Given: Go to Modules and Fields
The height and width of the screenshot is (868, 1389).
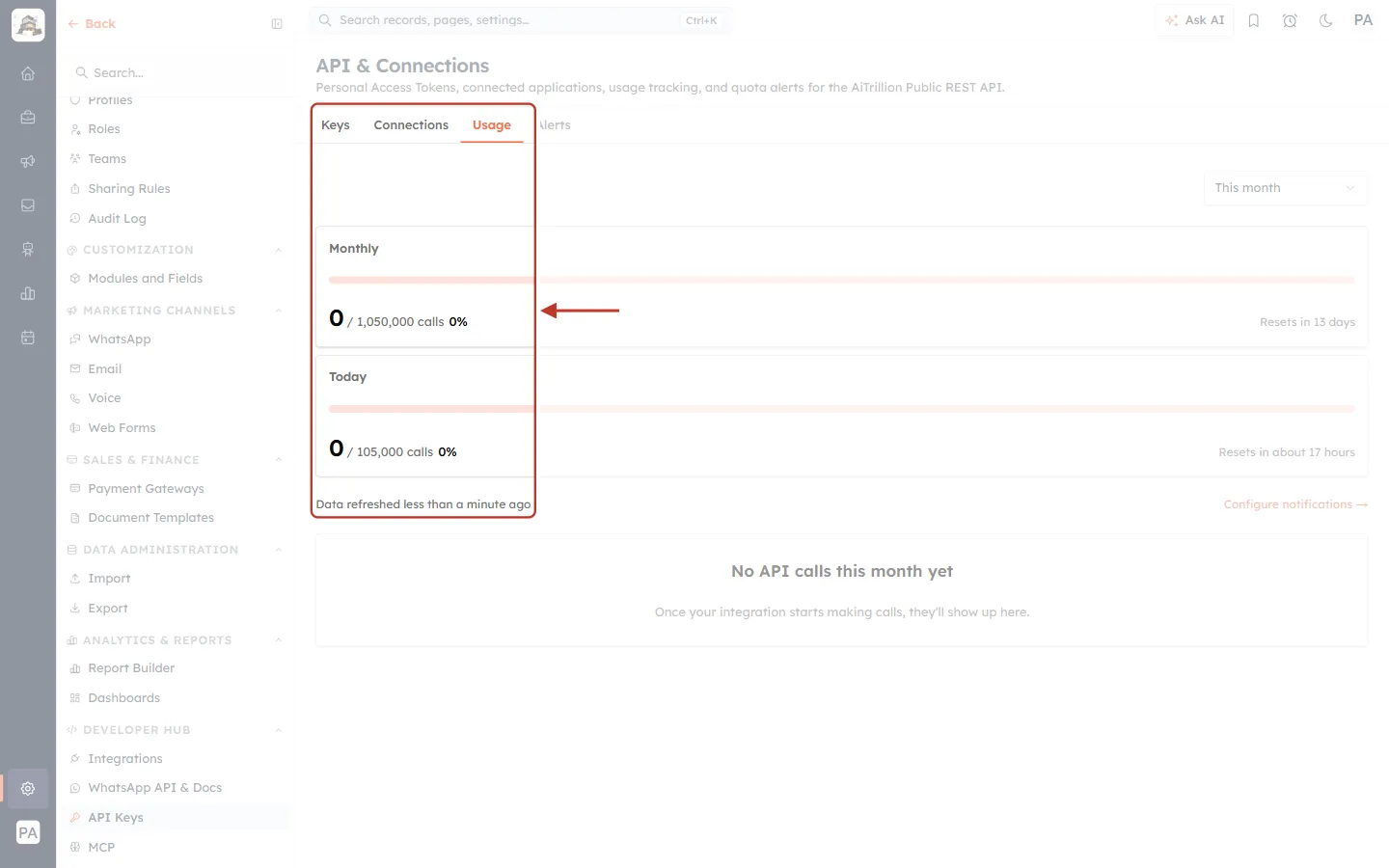Looking at the screenshot, I should coord(145,279).
